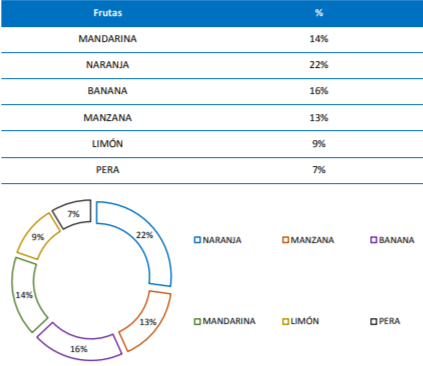This screenshot has height=366, width=423.
Task: Select the MANZANA table cell
Action: [107, 118]
